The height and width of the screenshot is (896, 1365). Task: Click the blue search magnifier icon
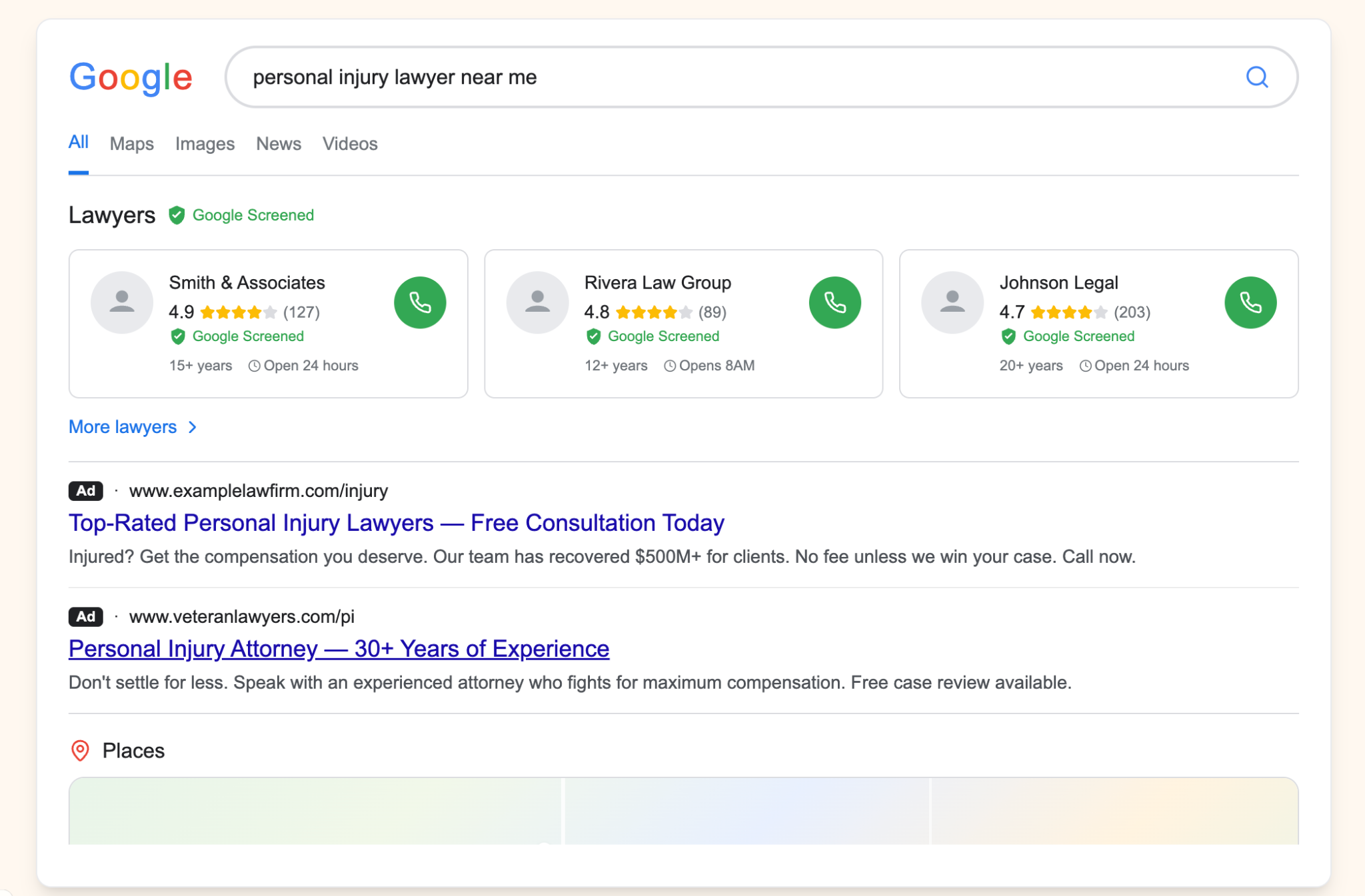point(1256,77)
